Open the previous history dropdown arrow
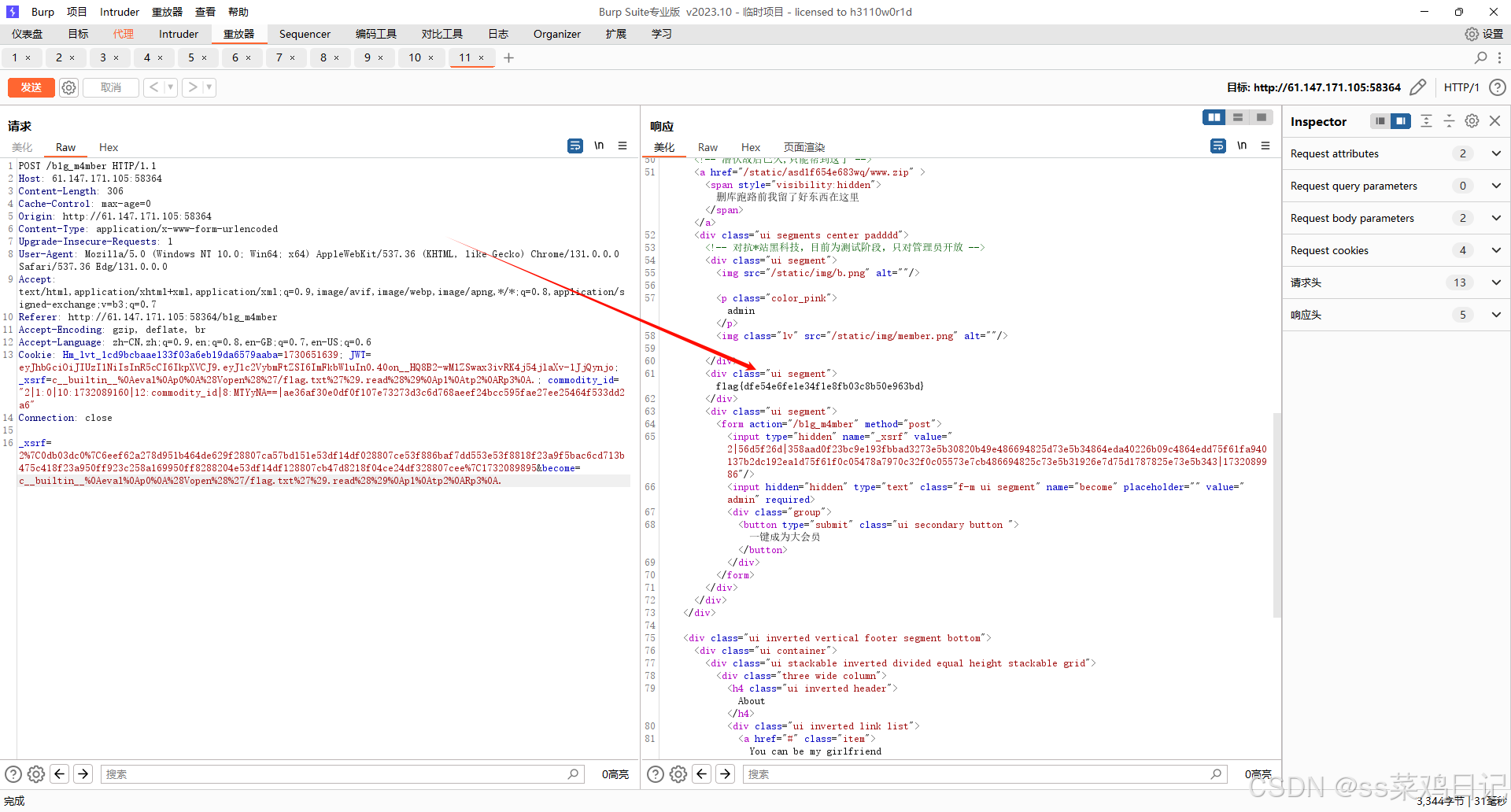The height and width of the screenshot is (812, 1511). tap(171, 87)
